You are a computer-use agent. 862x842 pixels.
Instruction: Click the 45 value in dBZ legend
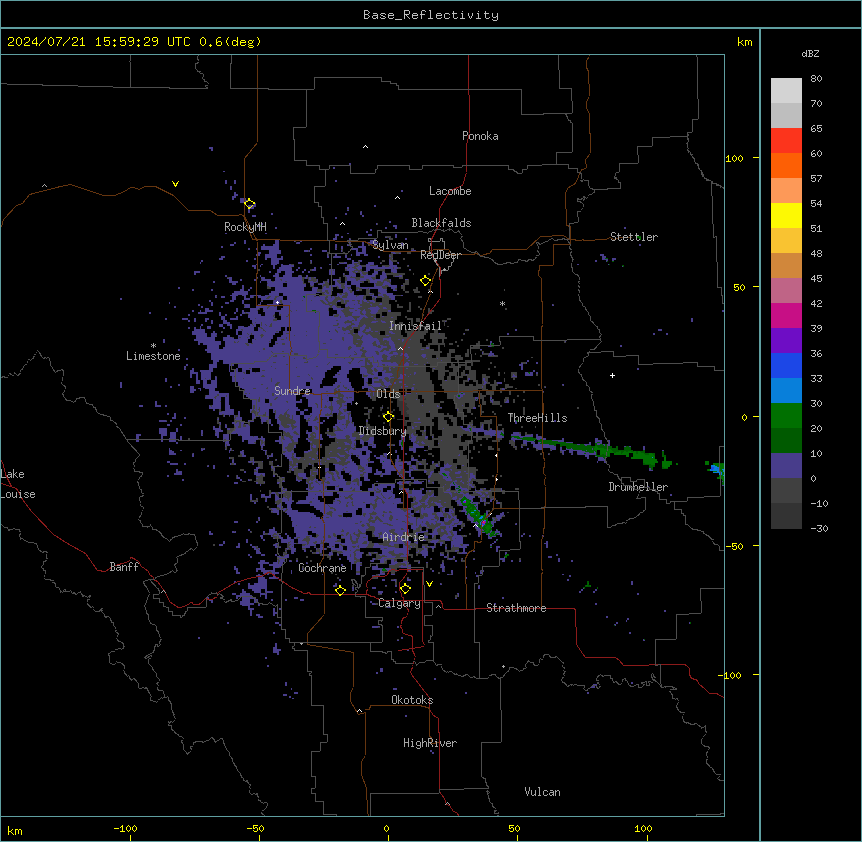tap(816, 278)
